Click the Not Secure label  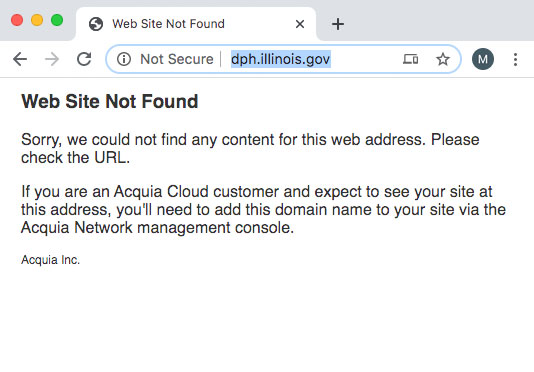click(177, 59)
